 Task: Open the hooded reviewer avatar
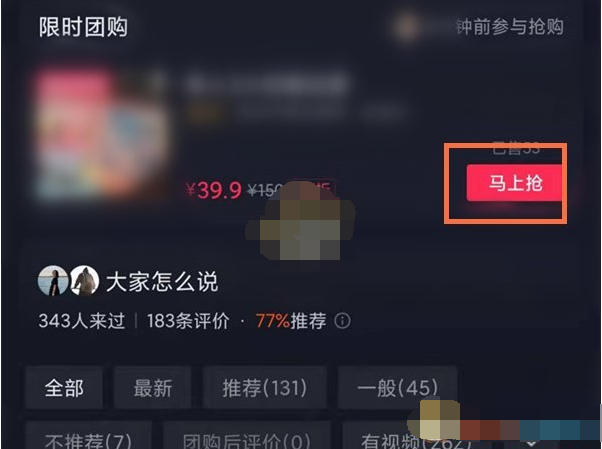click(84, 281)
